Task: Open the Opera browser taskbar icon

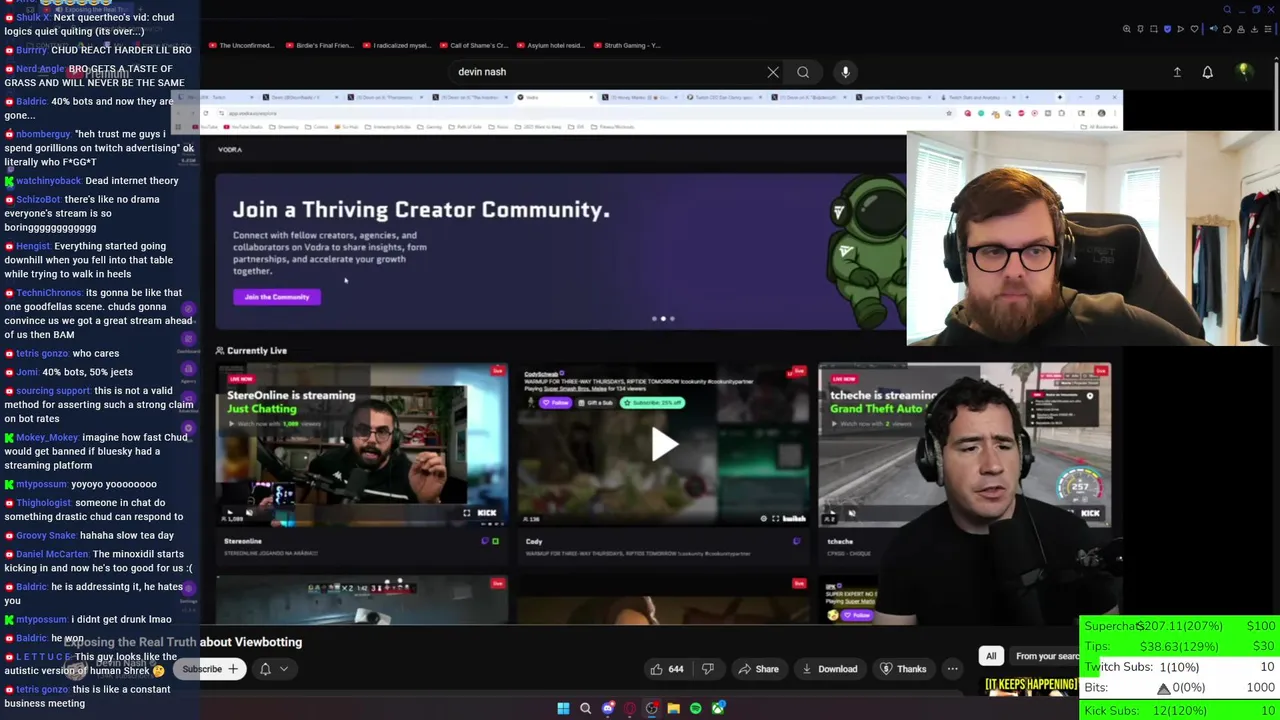Action: pos(629,708)
